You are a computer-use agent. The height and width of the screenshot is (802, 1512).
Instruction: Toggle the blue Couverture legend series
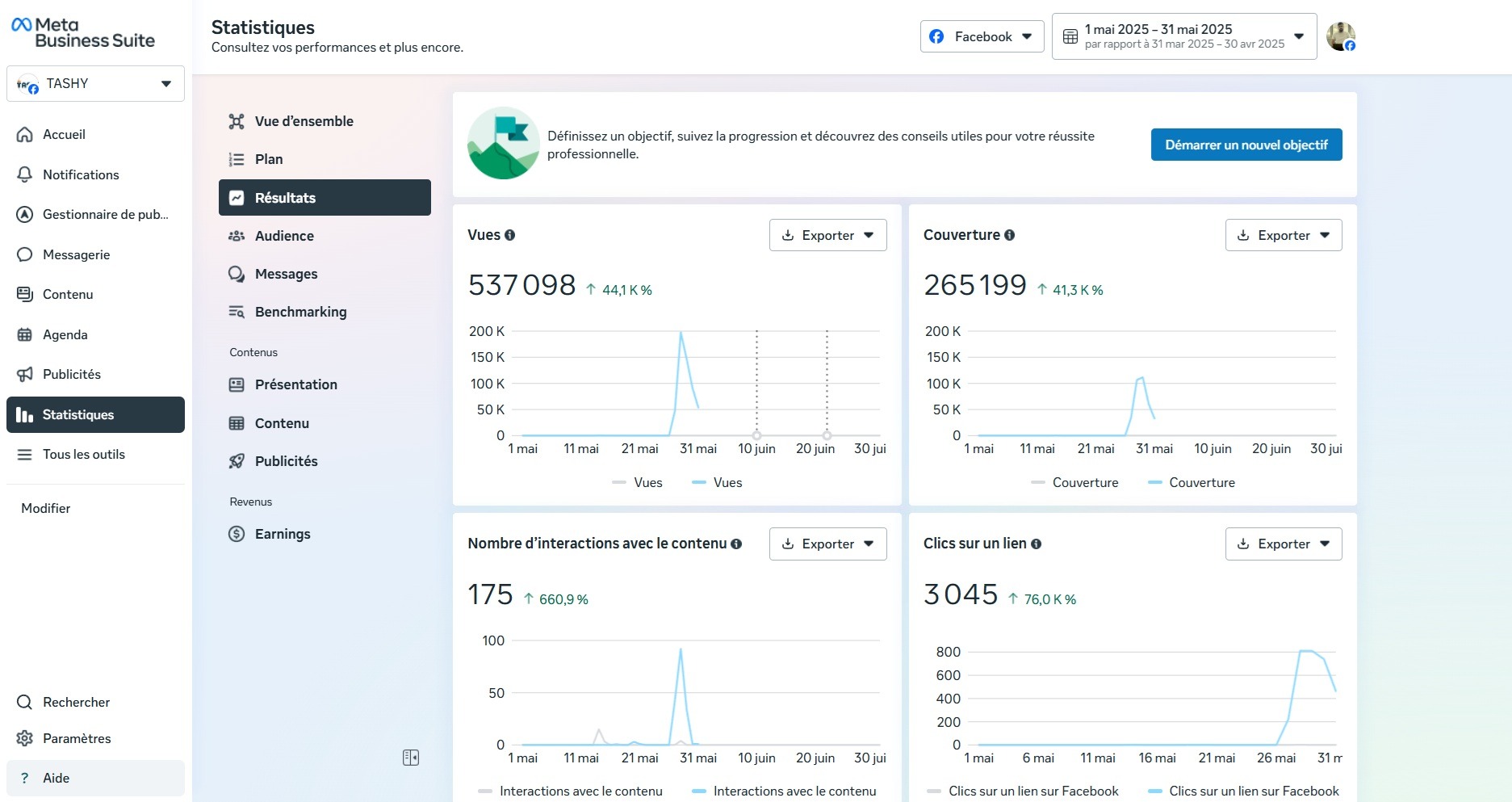point(1192,482)
